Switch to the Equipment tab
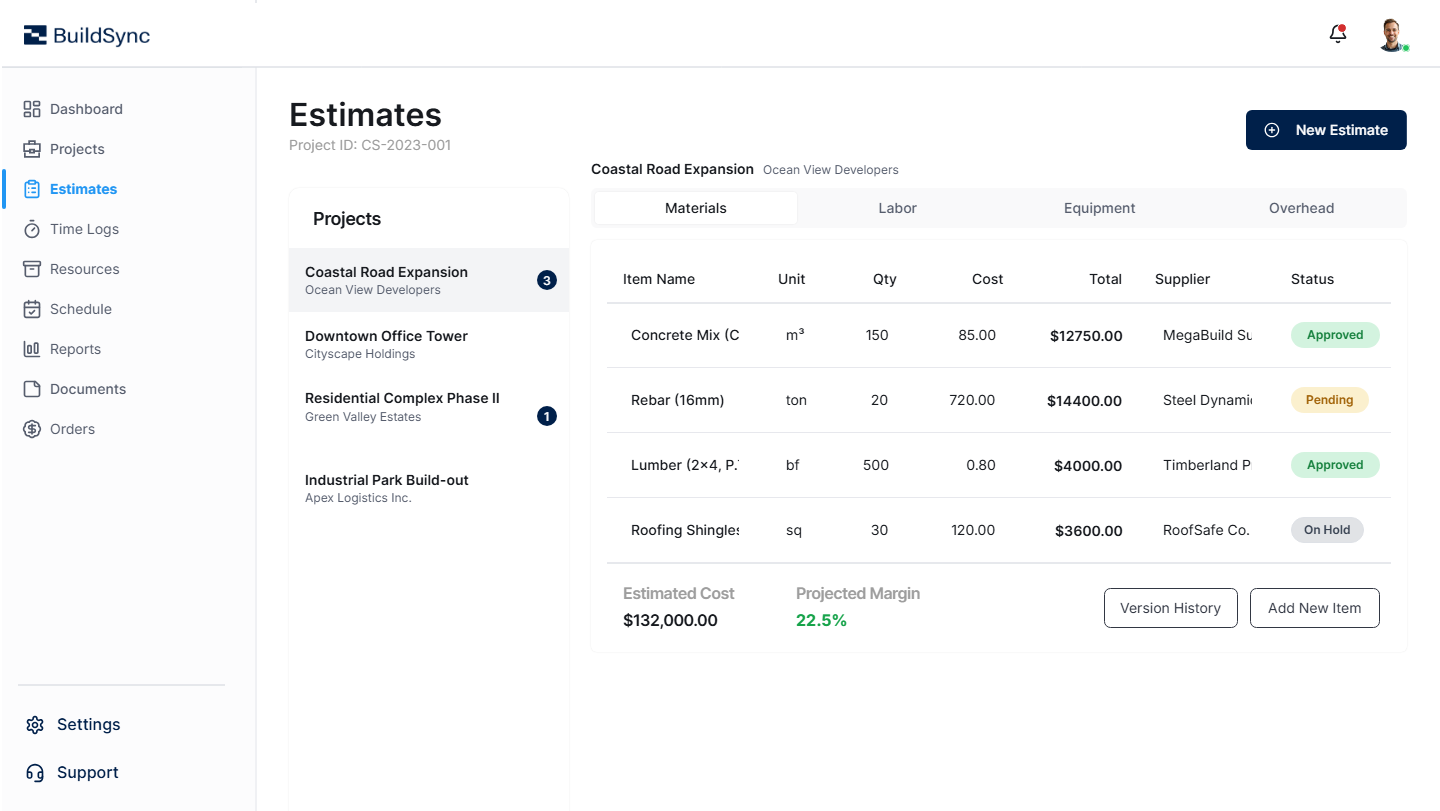This screenshot has width=1440, height=811. (1099, 207)
